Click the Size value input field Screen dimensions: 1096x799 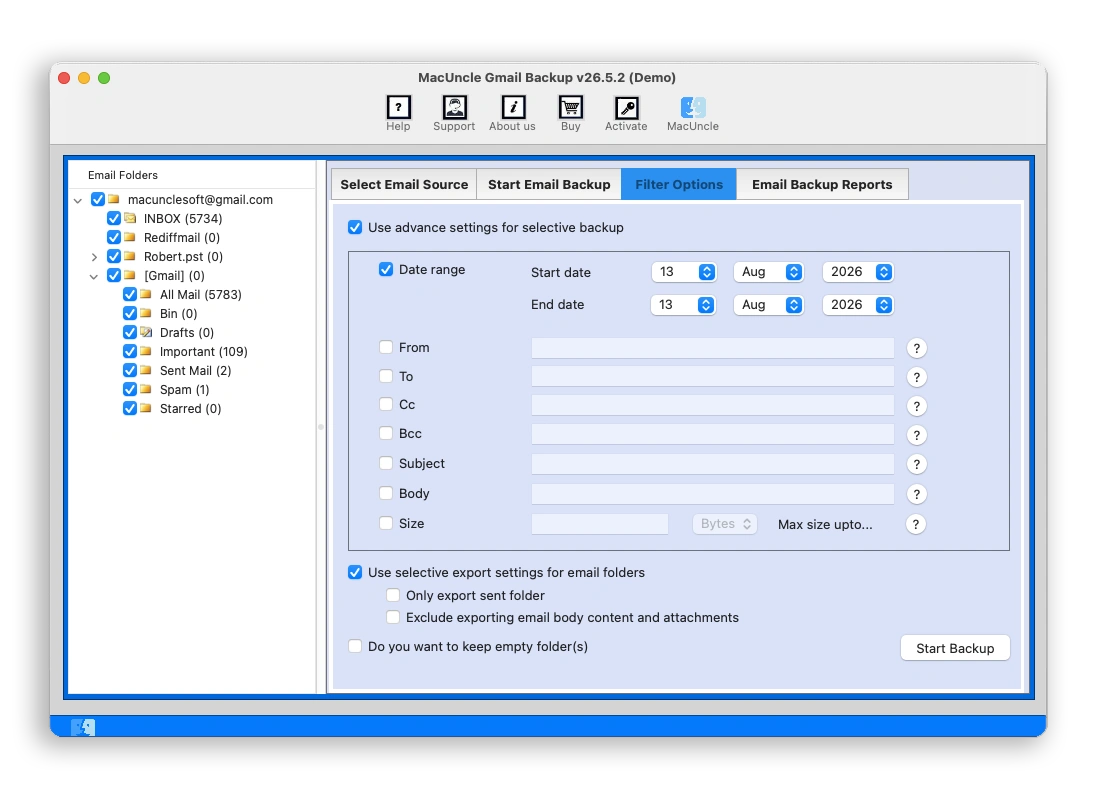pos(600,524)
